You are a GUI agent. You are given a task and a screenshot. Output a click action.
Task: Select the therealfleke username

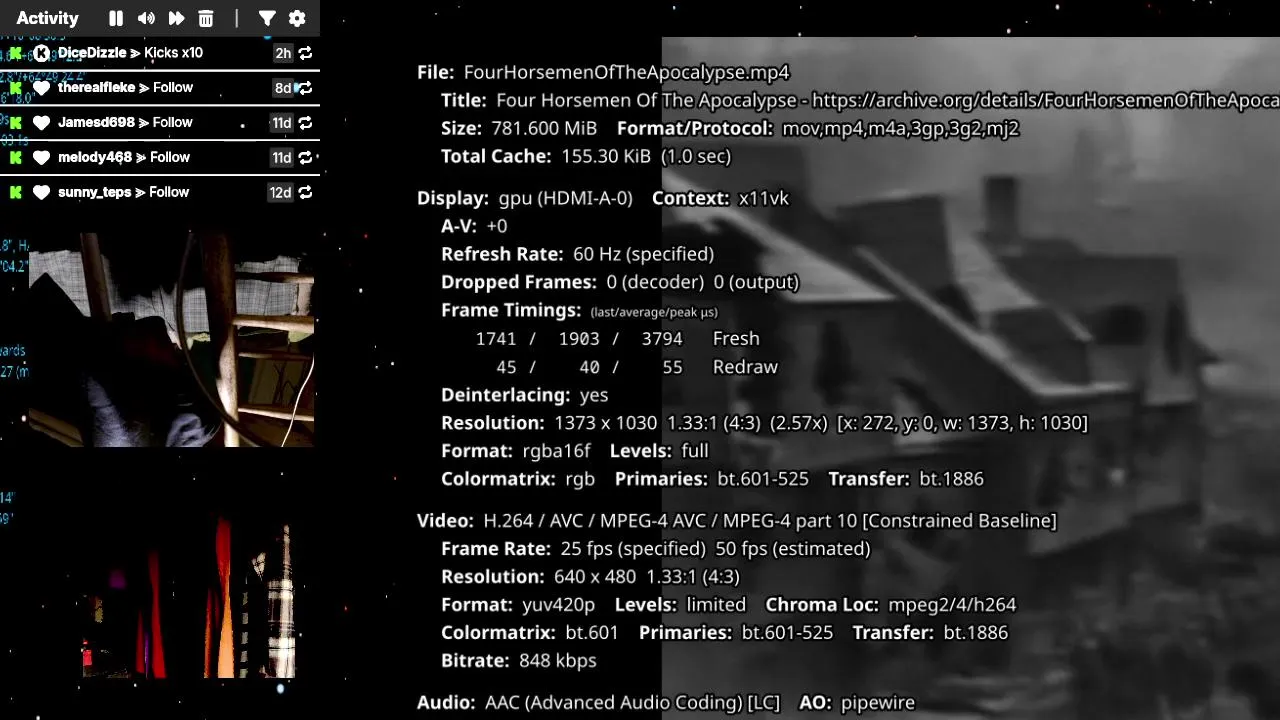(x=96, y=88)
